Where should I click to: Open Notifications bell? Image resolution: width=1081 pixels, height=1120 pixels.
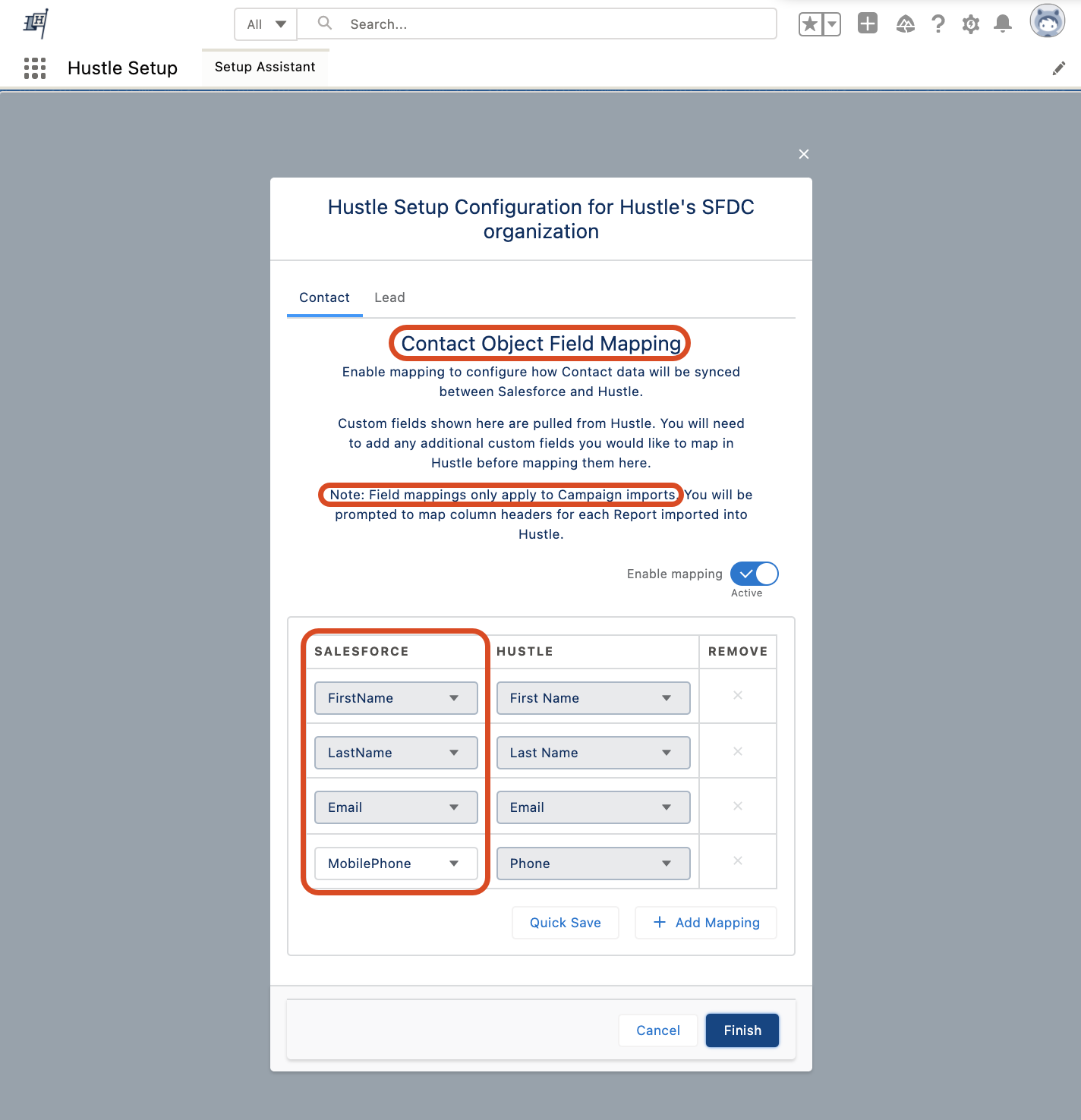click(1003, 24)
